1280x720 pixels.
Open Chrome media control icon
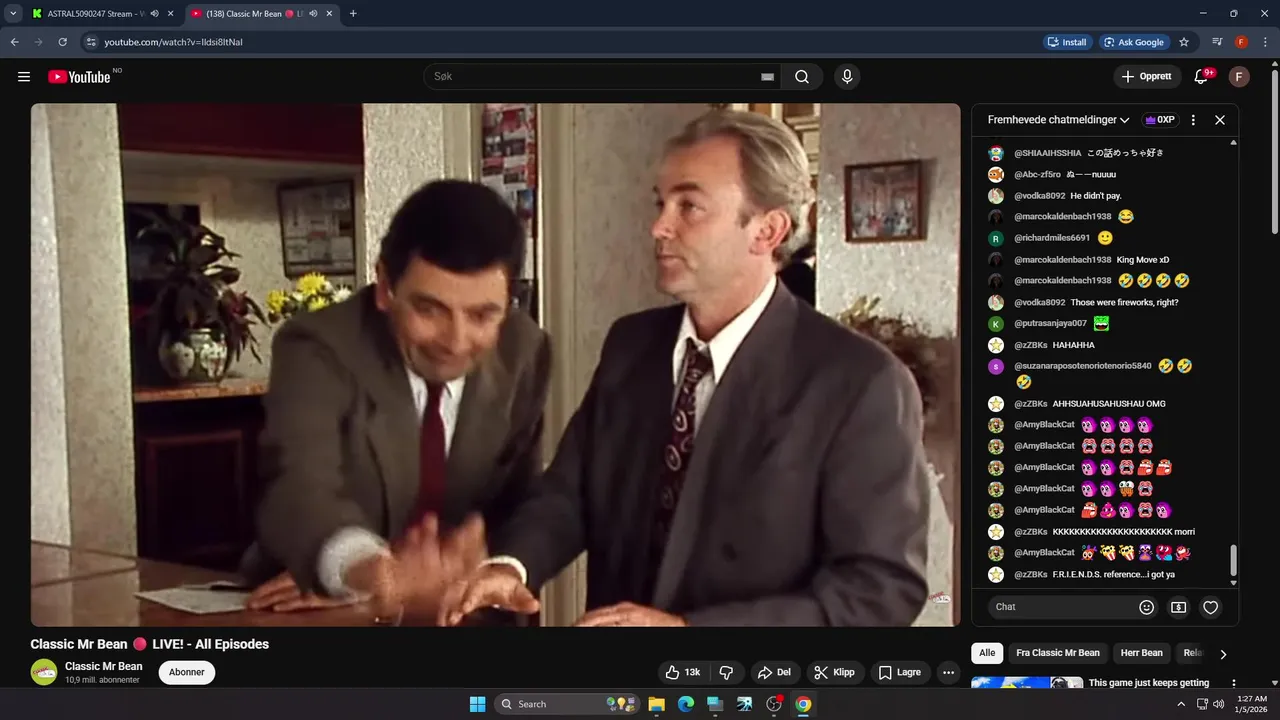point(1217,42)
